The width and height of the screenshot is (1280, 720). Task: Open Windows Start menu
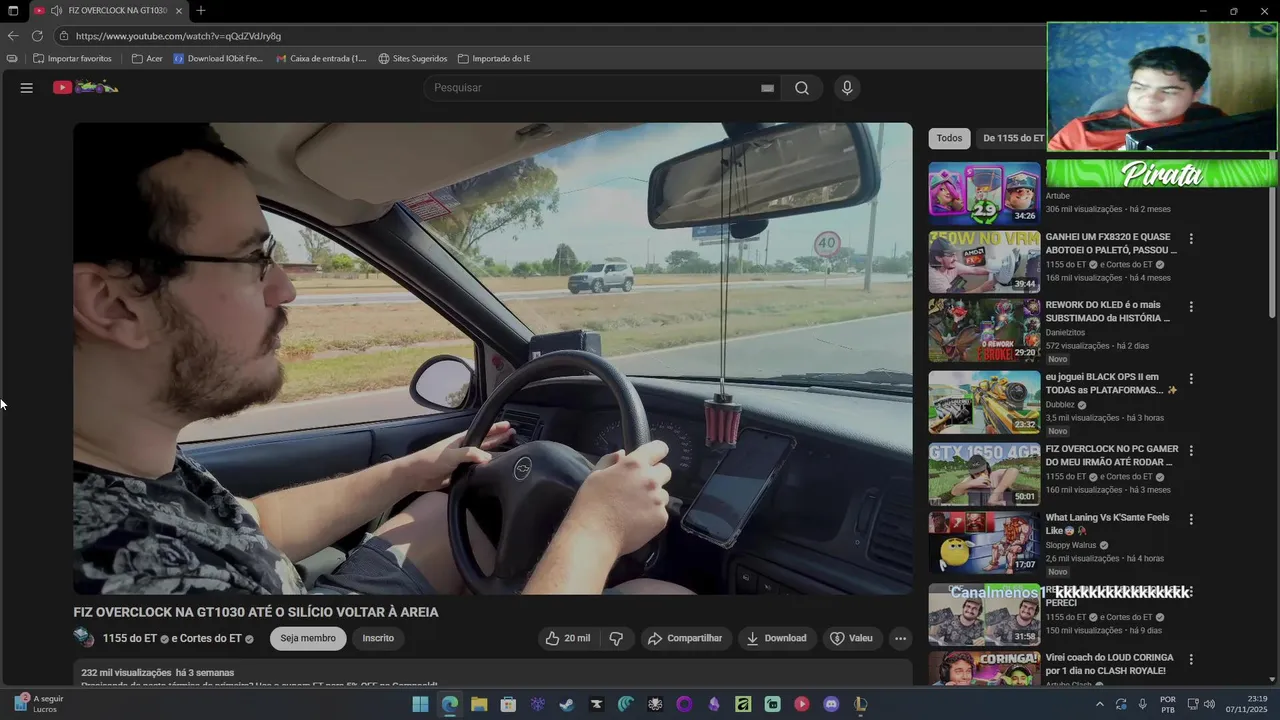click(x=420, y=704)
